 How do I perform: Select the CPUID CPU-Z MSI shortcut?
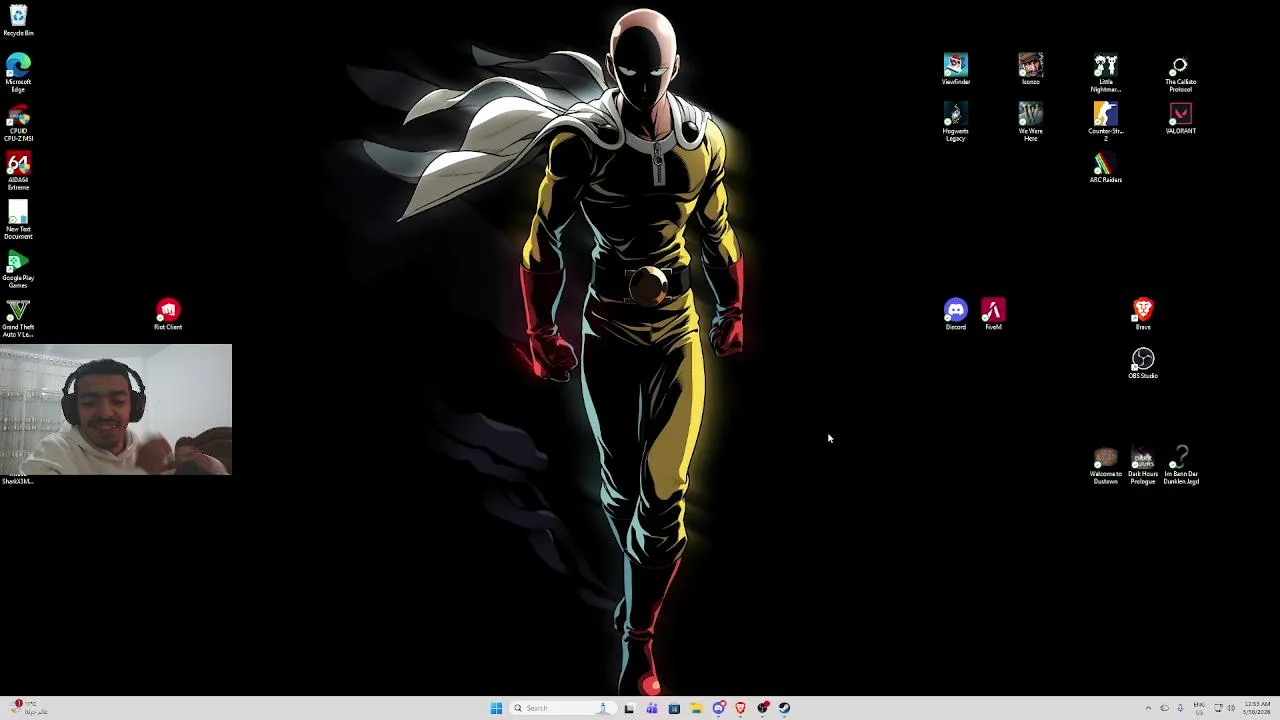click(x=18, y=122)
